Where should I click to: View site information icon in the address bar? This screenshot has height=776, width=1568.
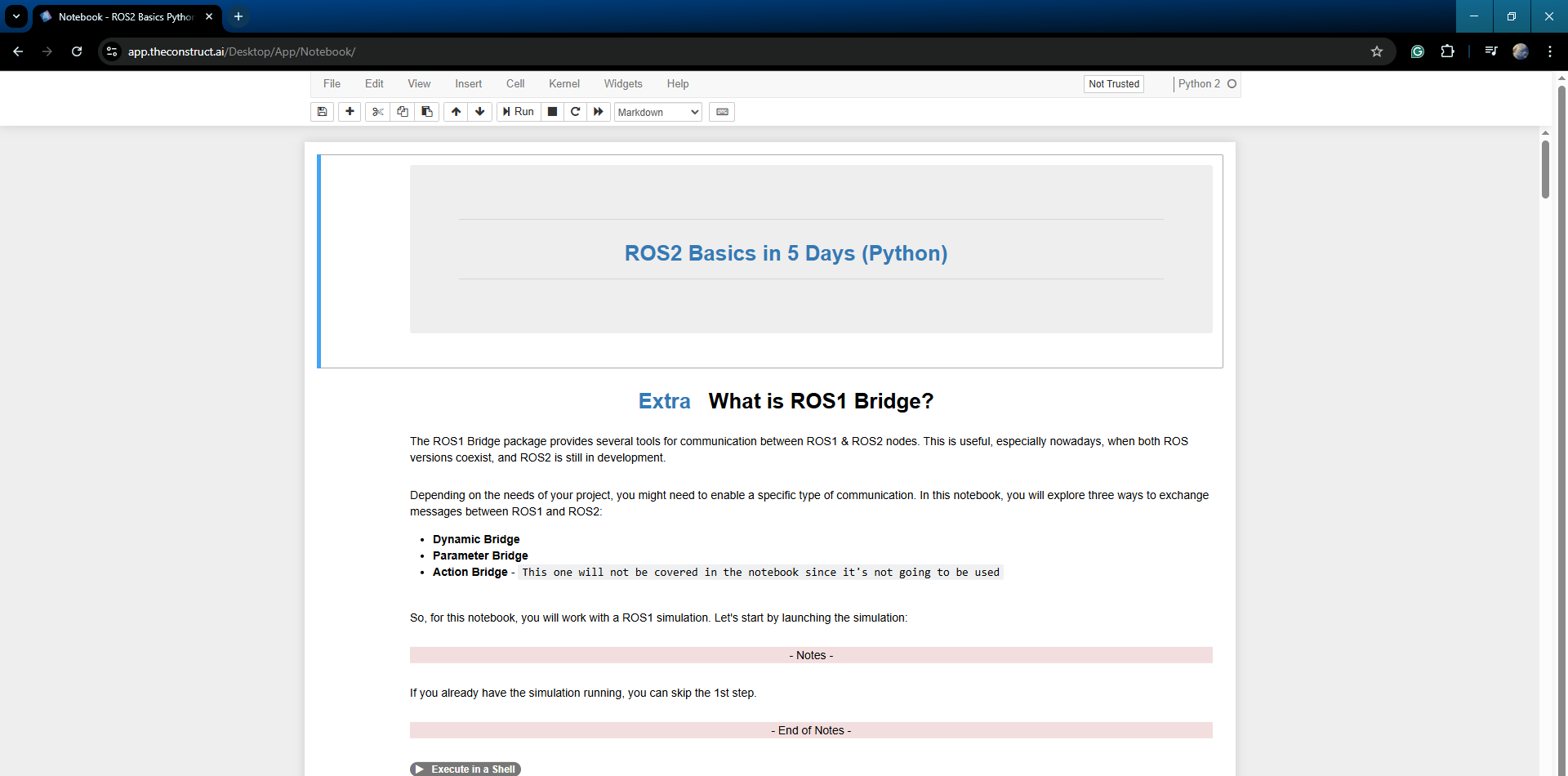(x=112, y=51)
